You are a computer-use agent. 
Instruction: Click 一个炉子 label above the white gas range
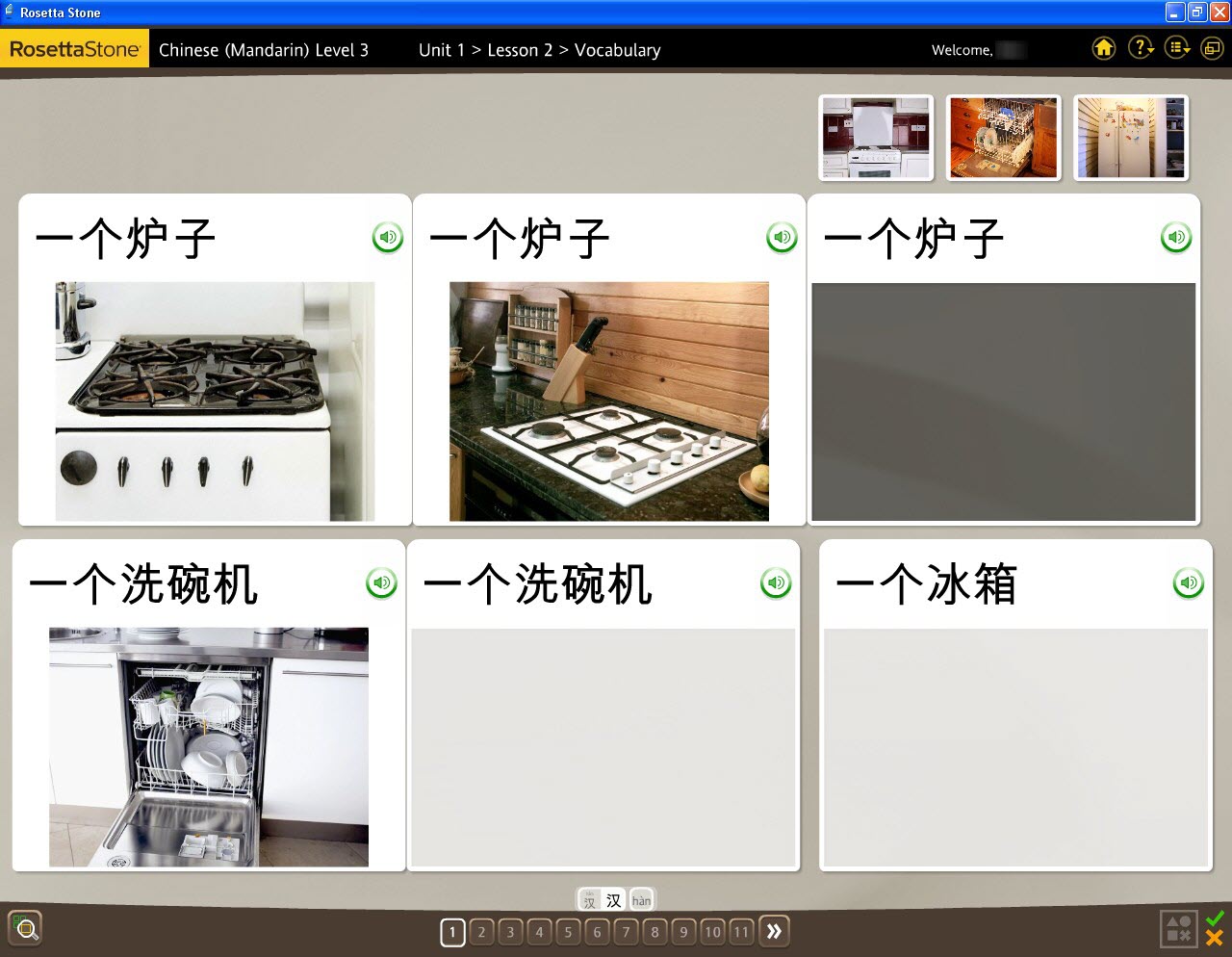125,238
